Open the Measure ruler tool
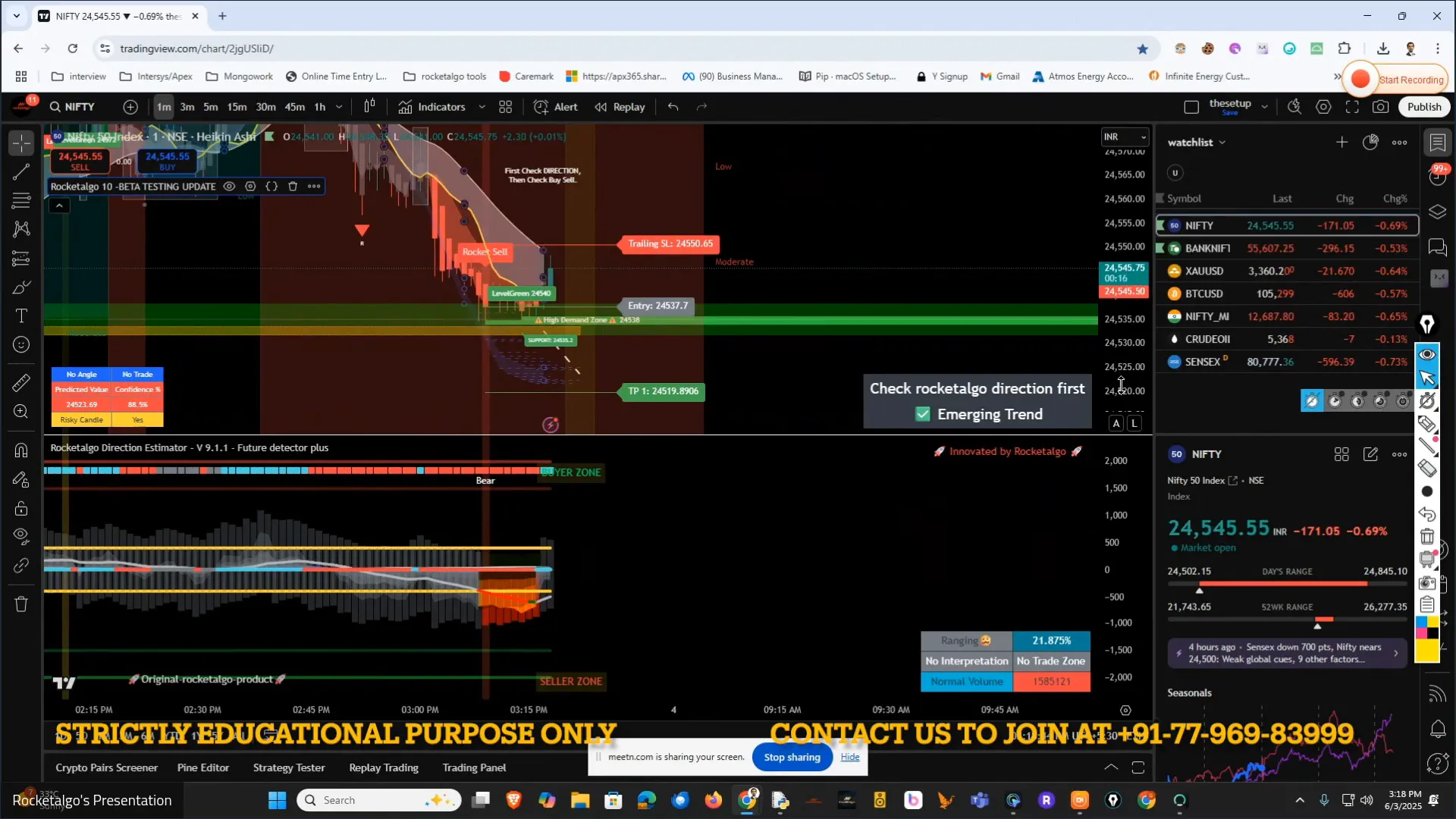Screen dimensions: 1456x819 coord(21,383)
